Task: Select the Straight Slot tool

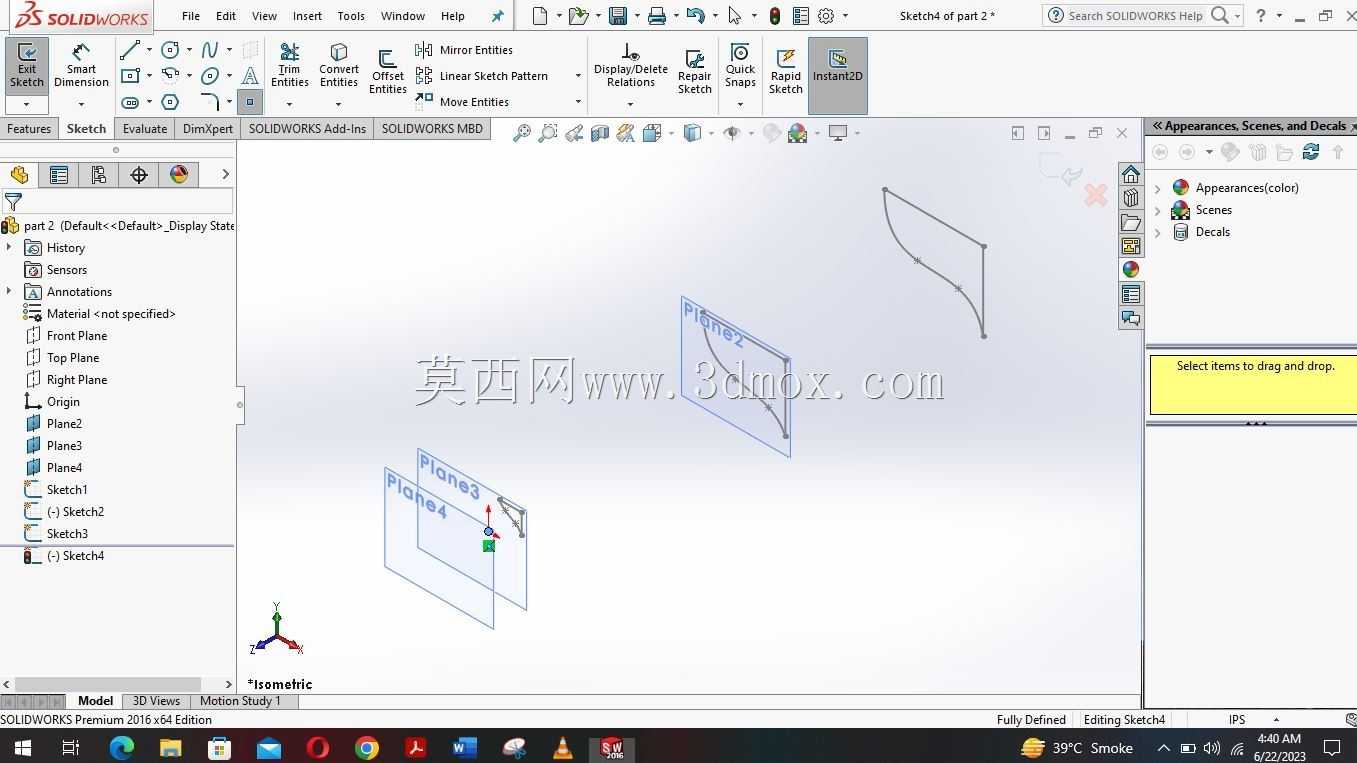Action: coord(130,102)
